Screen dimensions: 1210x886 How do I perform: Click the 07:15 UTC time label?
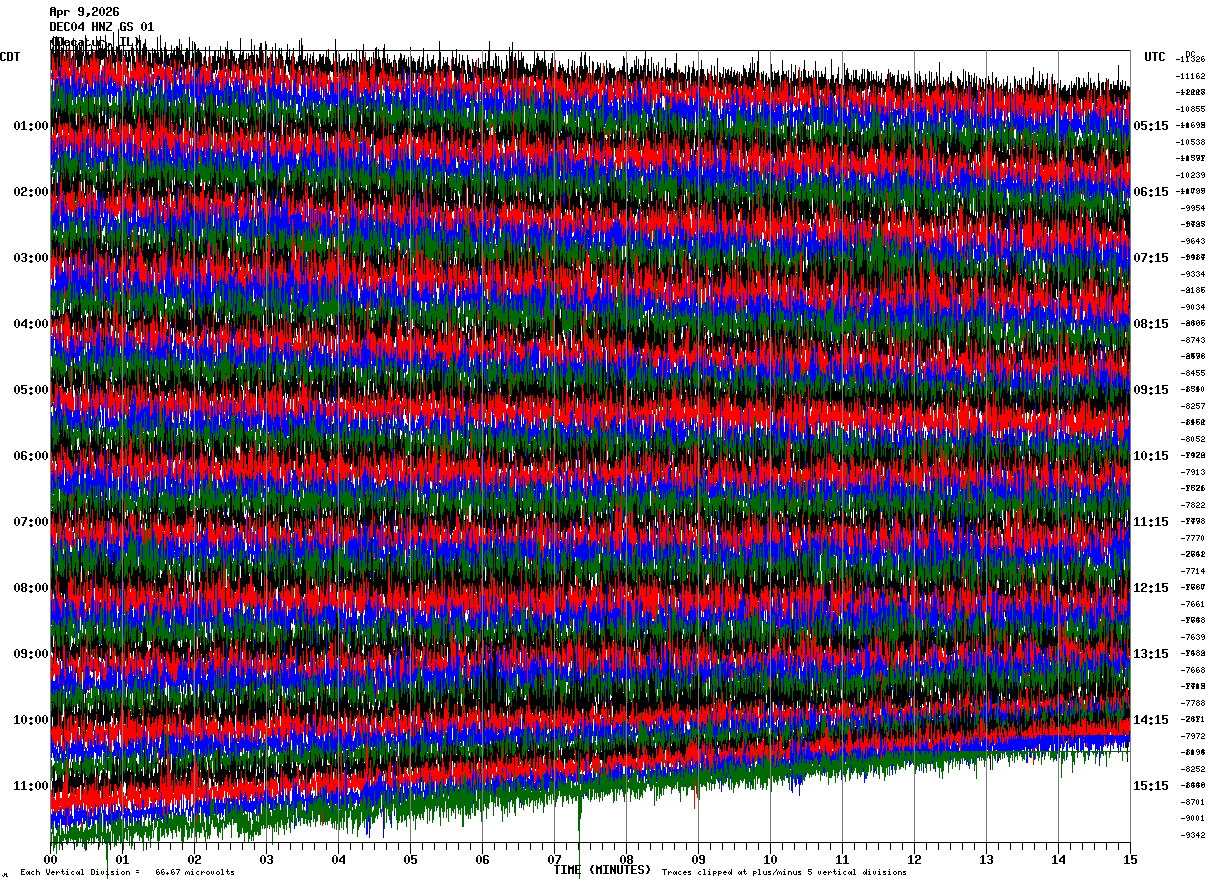click(x=1151, y=258)
